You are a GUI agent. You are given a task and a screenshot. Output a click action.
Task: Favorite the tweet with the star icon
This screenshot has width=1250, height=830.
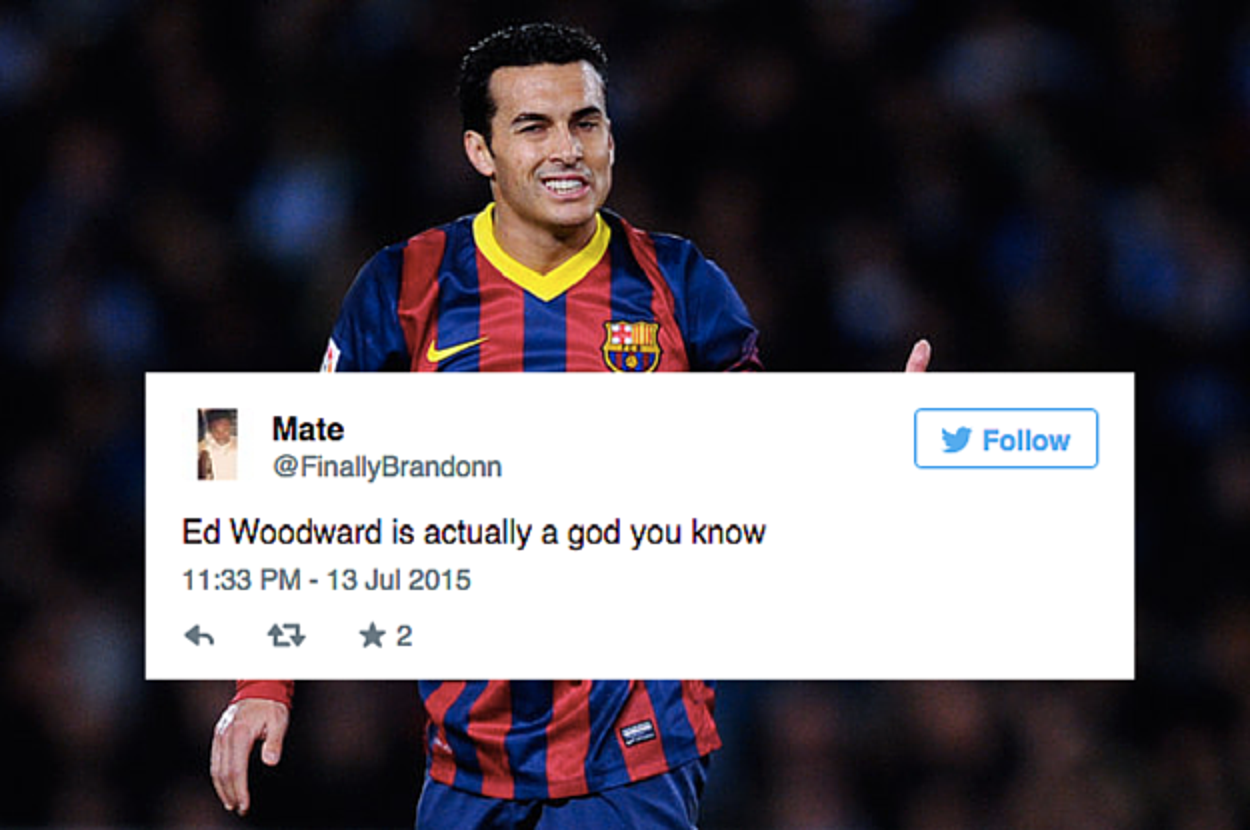pos(372,635)
